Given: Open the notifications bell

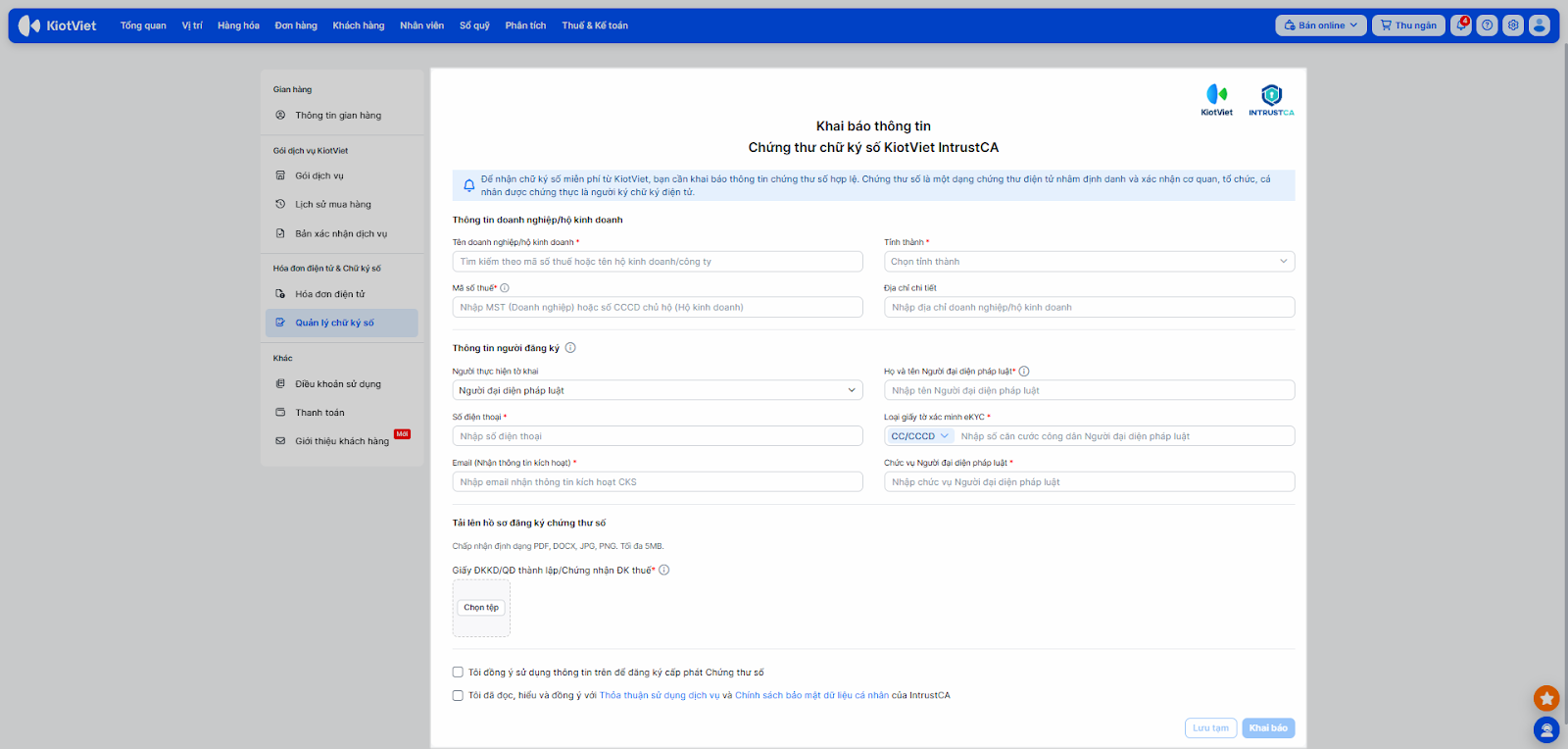Looking at the screenshot, I should (1461, 25).
